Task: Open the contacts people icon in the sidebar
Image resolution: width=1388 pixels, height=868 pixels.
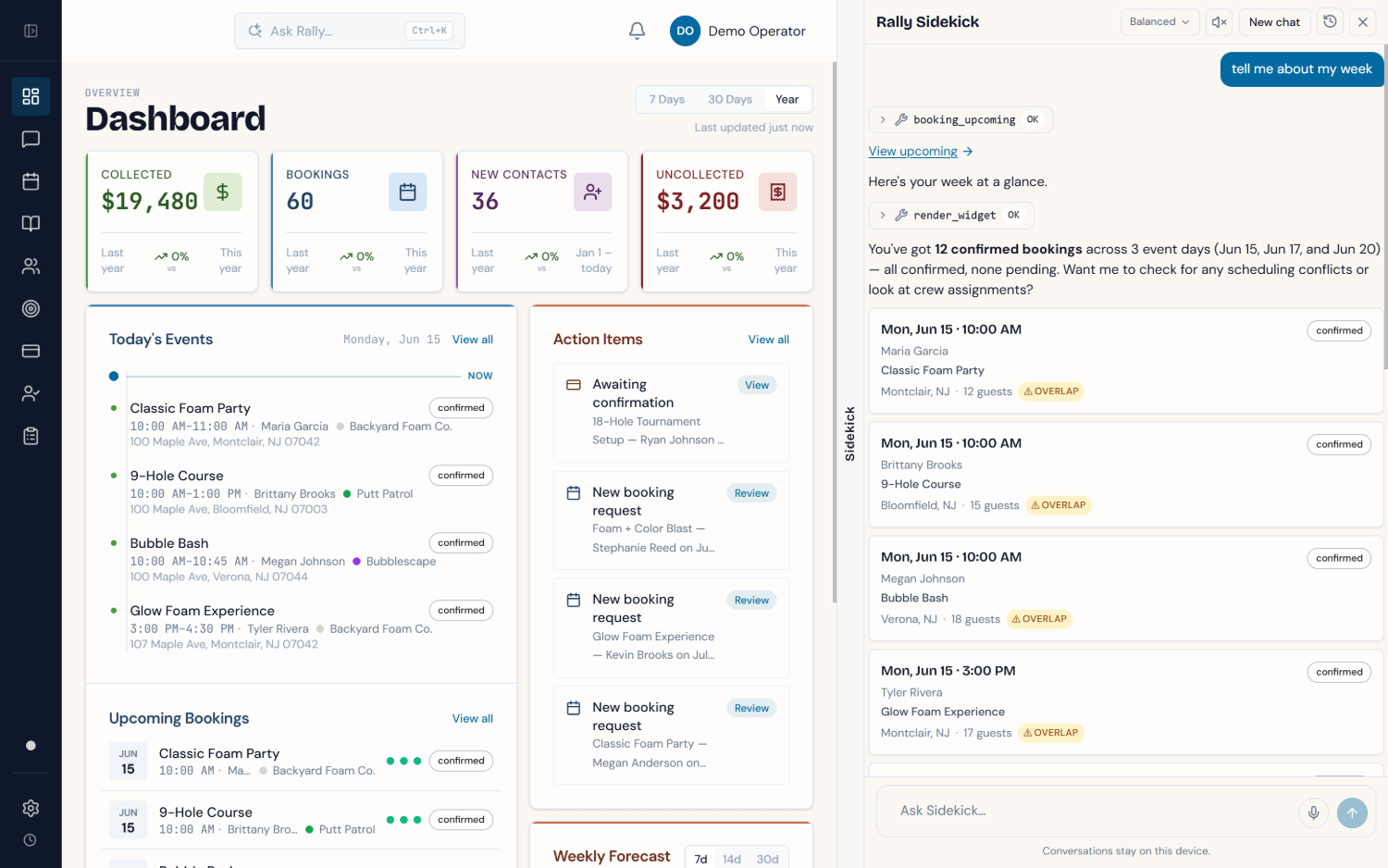Action: [x=31, y=267]
